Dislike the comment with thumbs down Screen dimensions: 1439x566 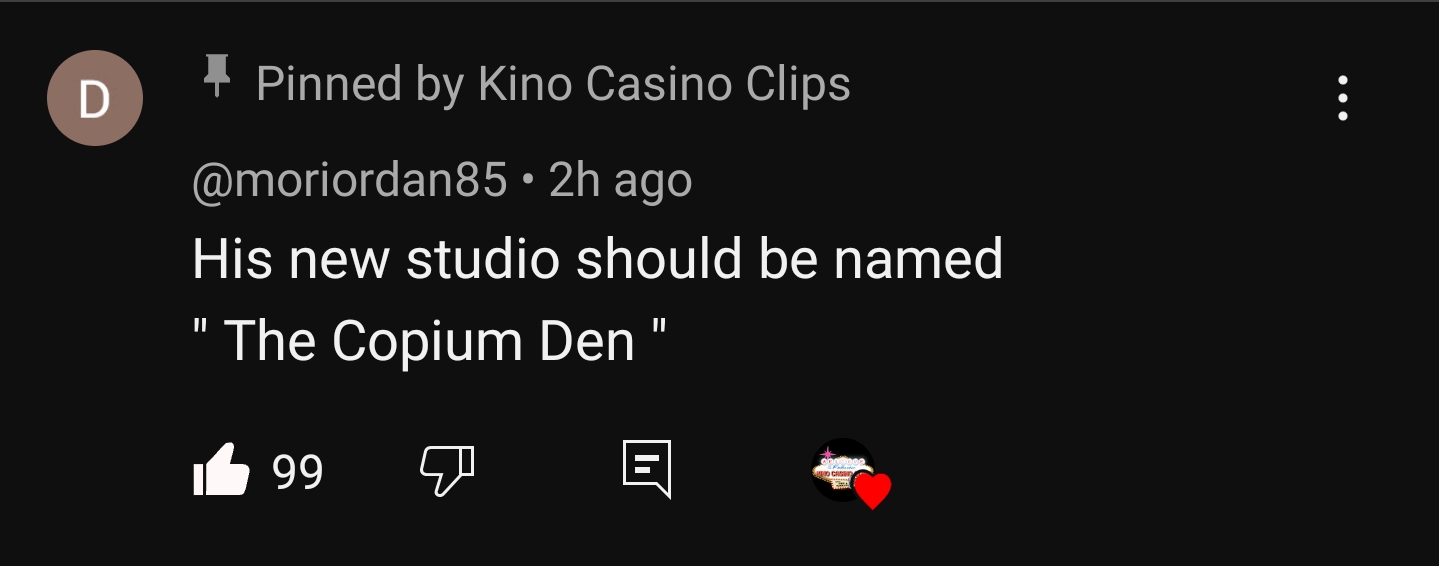pos(446,470)
